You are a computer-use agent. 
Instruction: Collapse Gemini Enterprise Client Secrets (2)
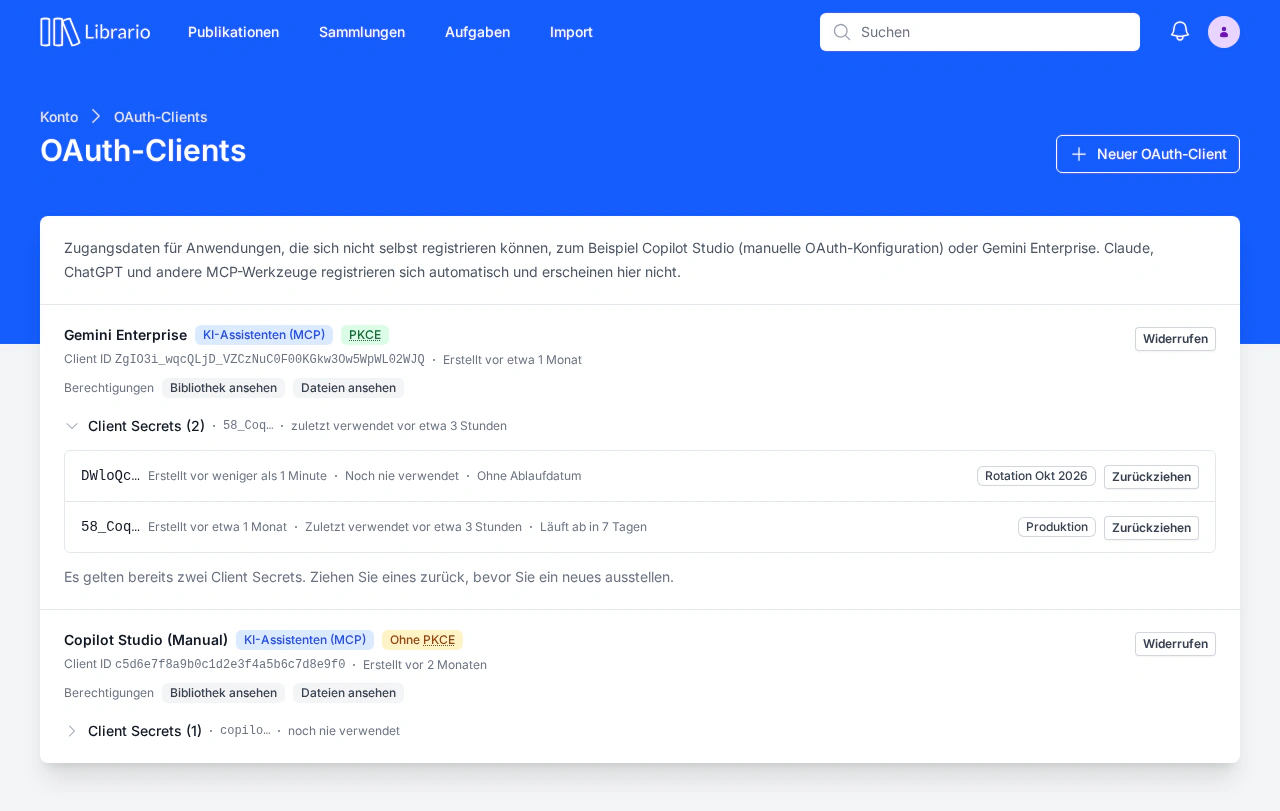pos(135,426)
